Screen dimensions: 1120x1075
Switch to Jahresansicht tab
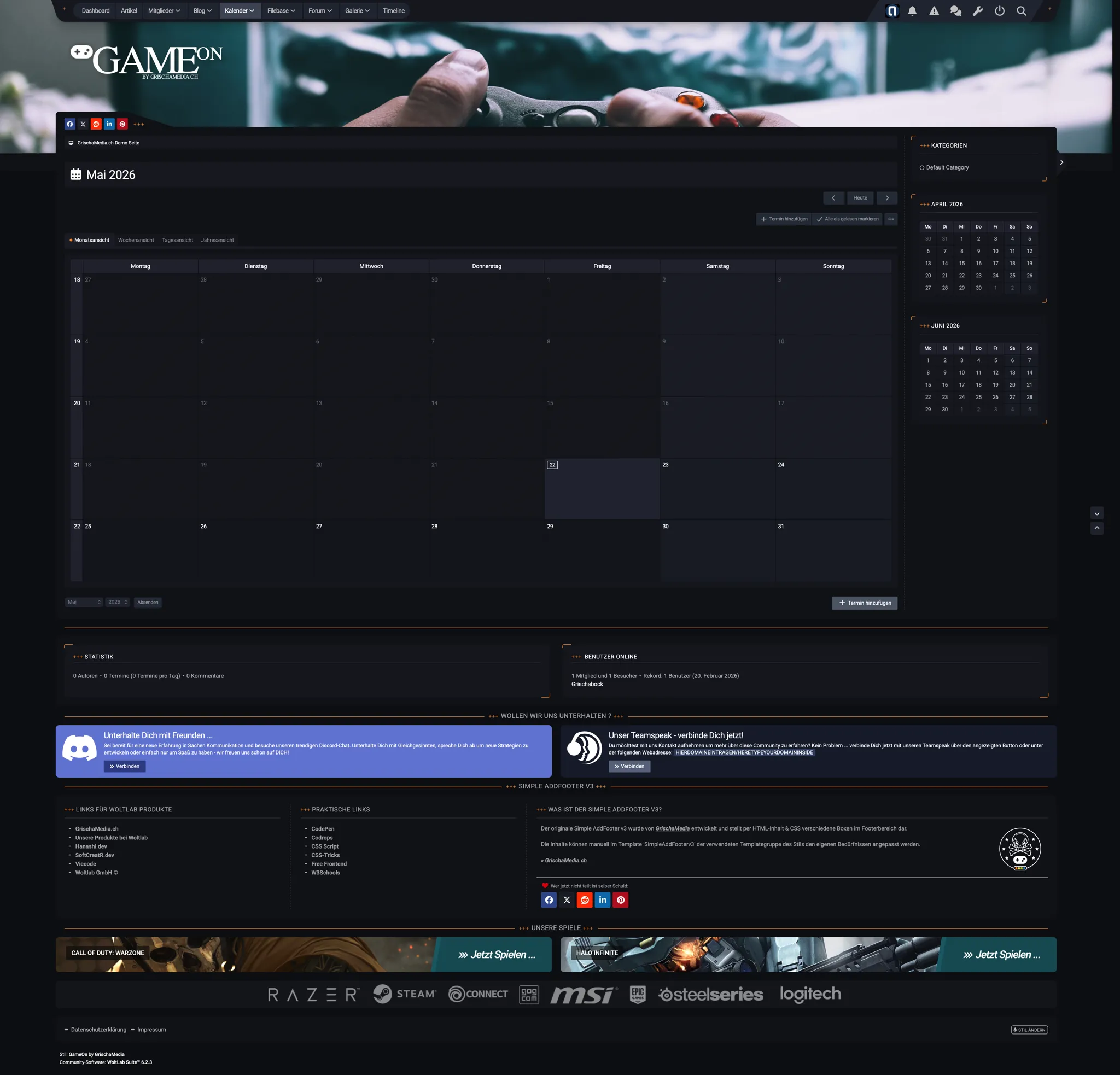tap(217, 240)
